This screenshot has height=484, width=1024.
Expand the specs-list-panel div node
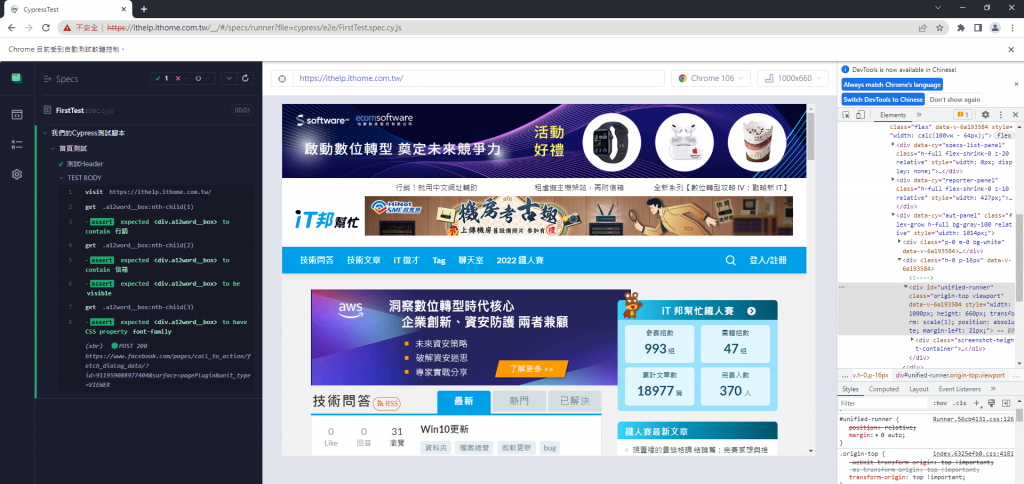[893, 144]
